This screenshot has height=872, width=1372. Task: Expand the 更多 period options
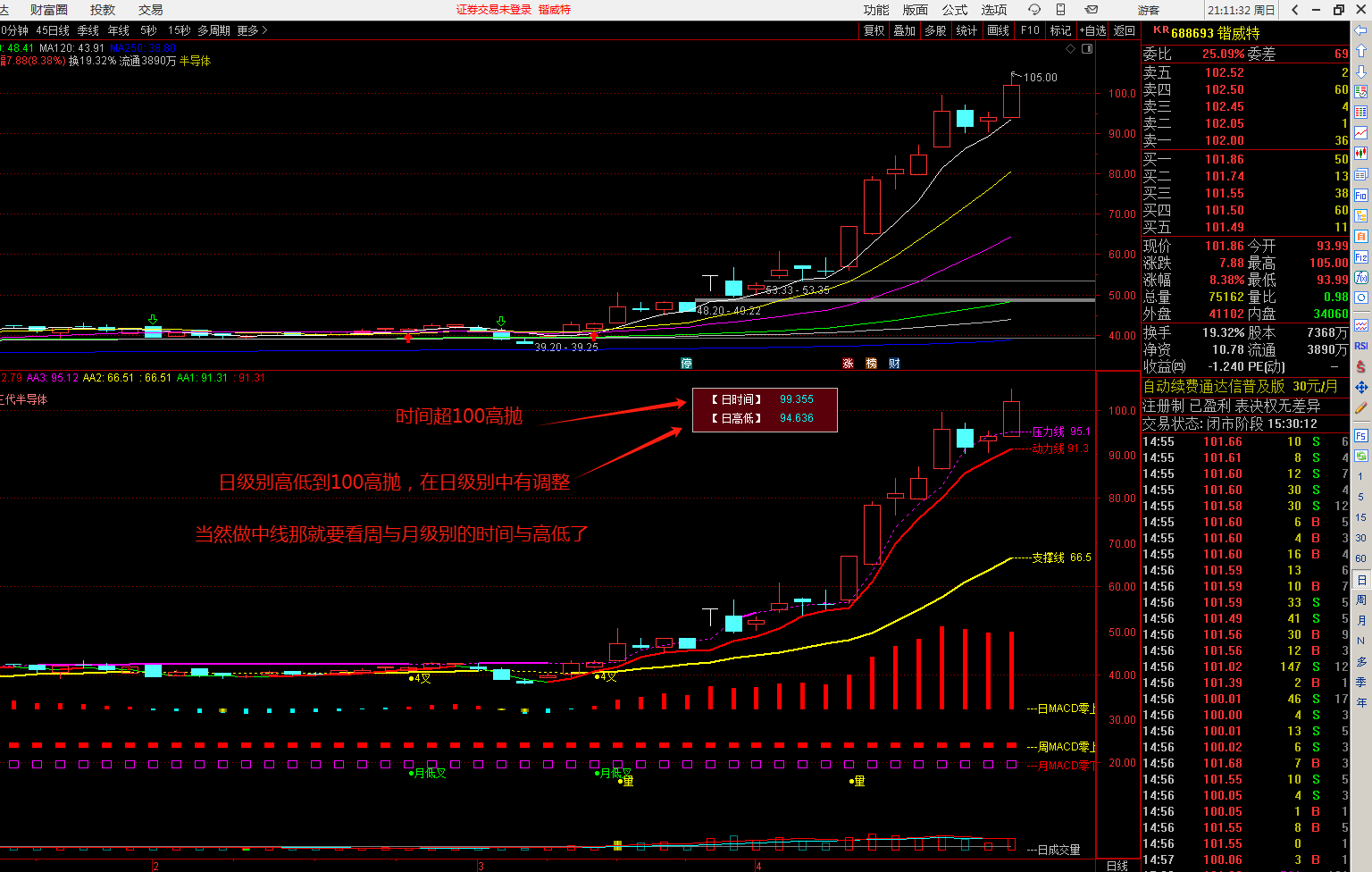(x=251, y=30)
